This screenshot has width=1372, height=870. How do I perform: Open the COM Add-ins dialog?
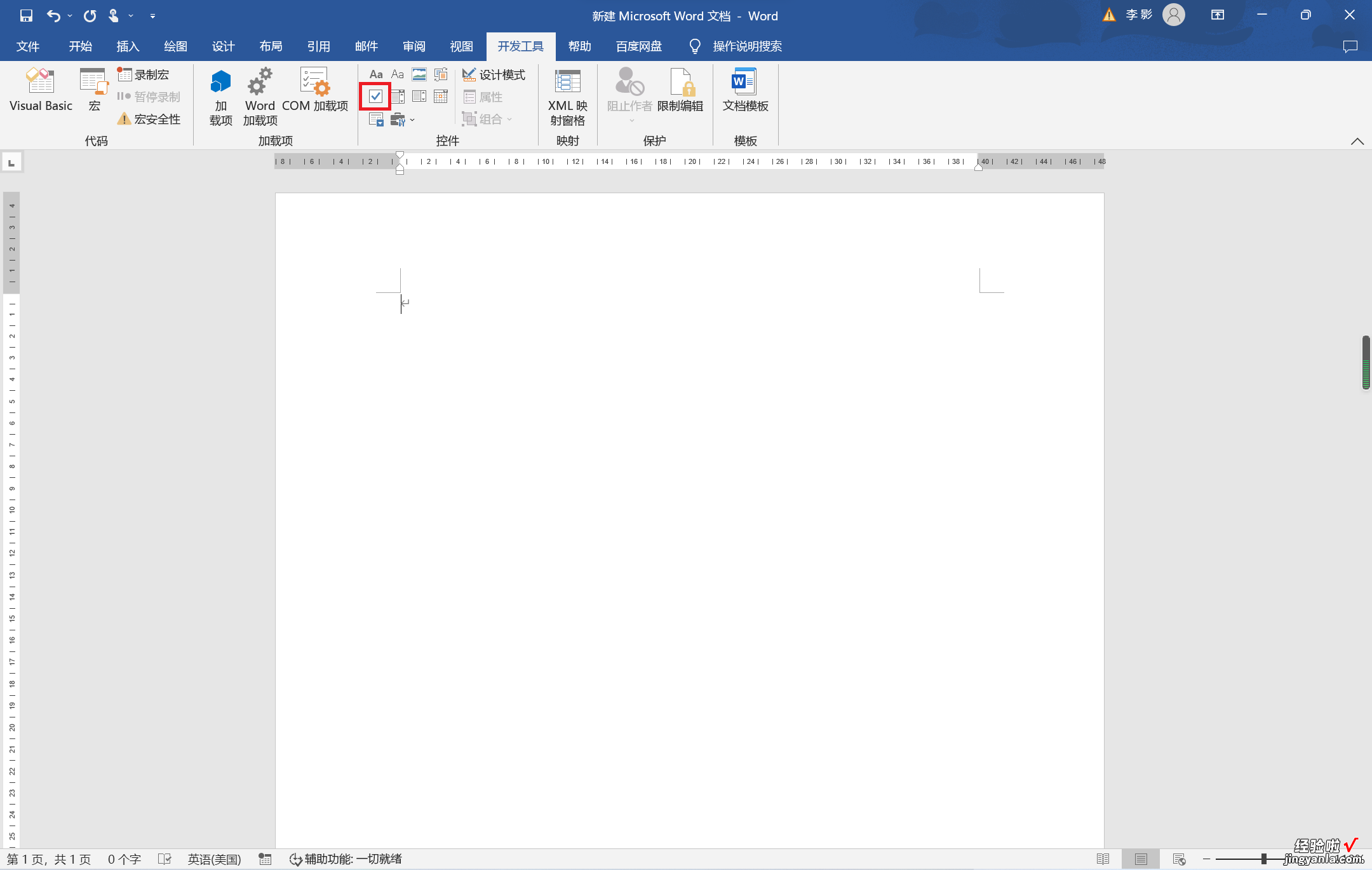(x=315, y=91)
